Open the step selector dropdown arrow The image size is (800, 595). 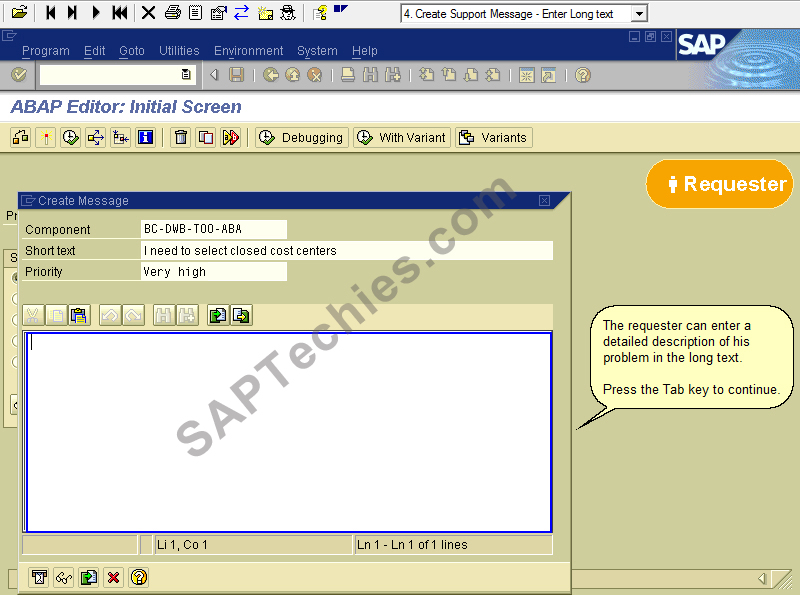pos(639,14)
